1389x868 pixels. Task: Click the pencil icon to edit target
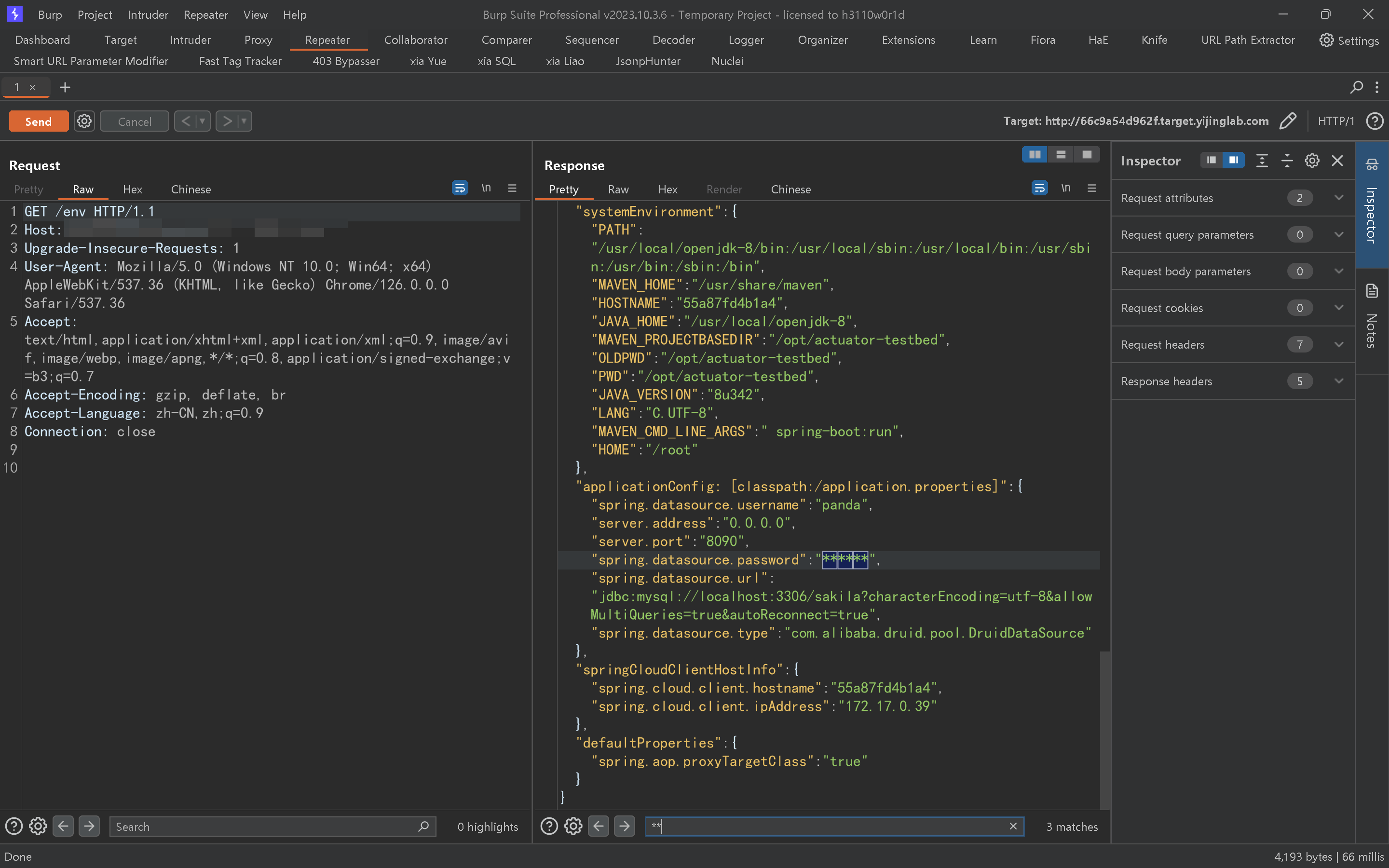tap(1287, 121)
